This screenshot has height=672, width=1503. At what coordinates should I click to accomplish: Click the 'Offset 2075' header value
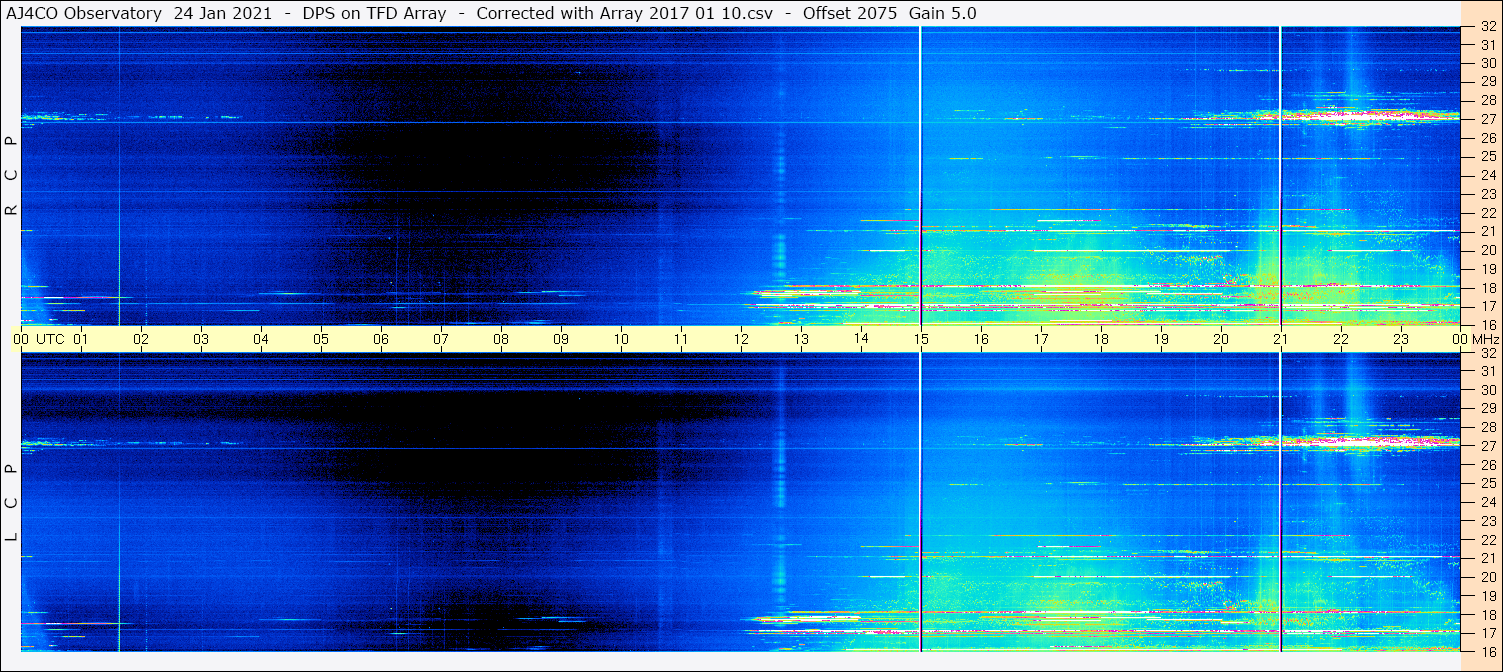point(850,13)
